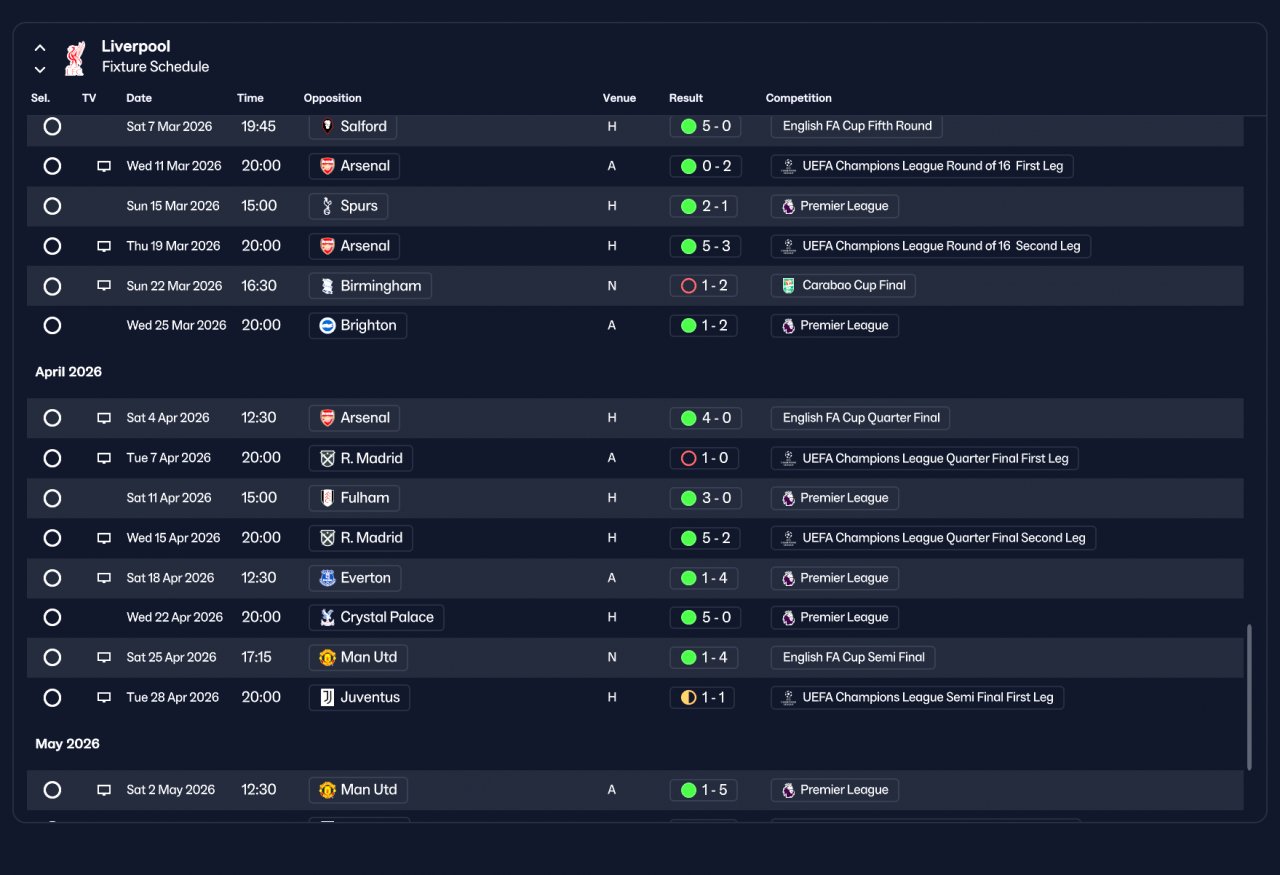Click Juventus crest in opposition column
The height and width of the screenshot is (875, 1280).
coord(327,698)
